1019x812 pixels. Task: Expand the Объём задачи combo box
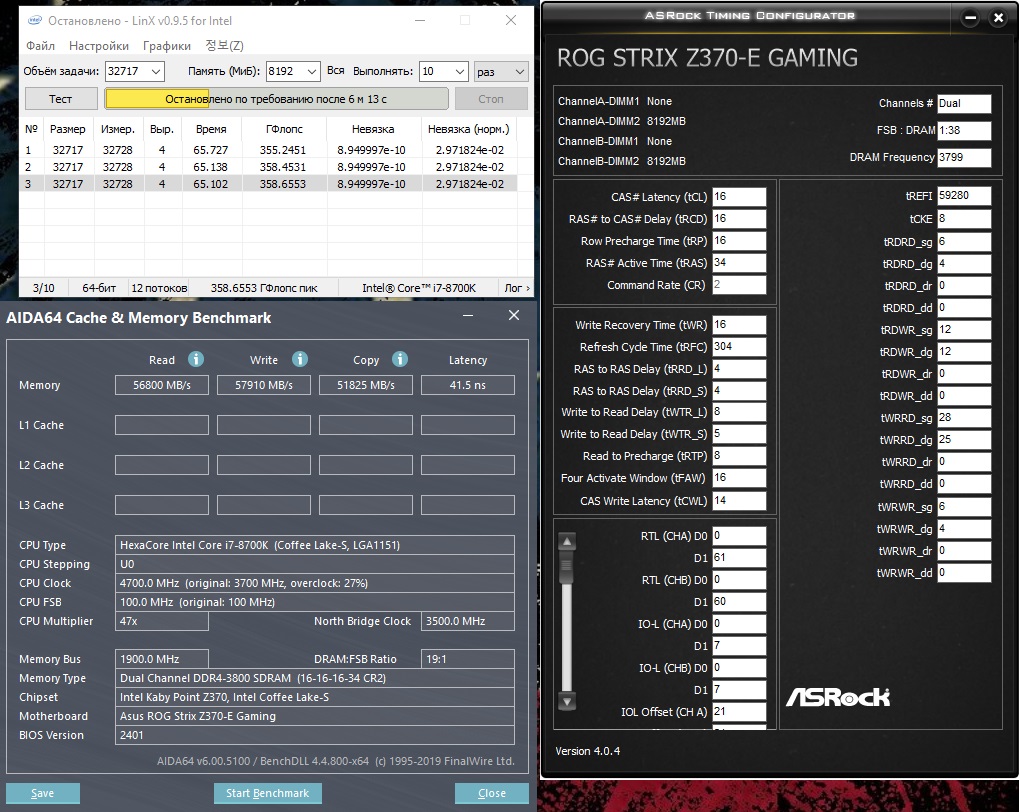(156, 72)
